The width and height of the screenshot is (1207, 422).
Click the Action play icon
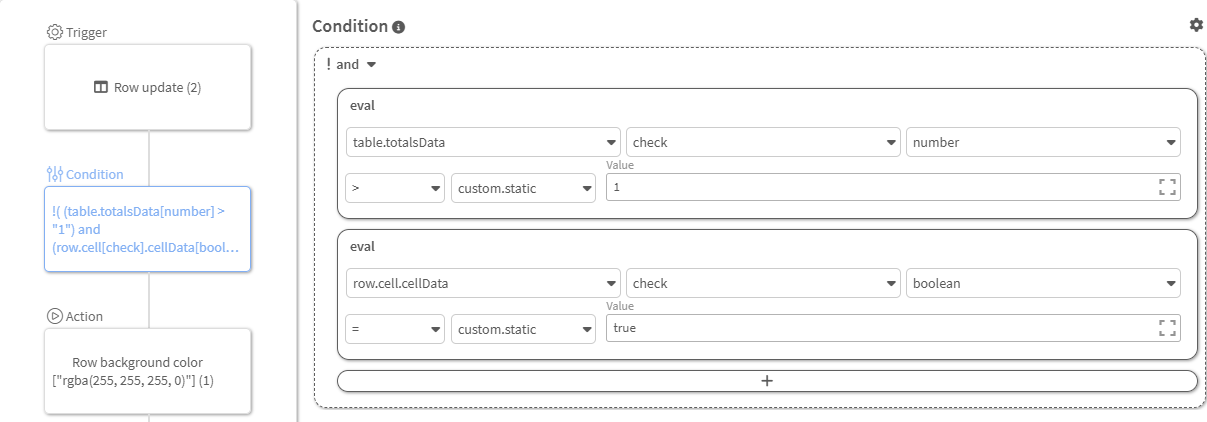(x=55, y=316)
